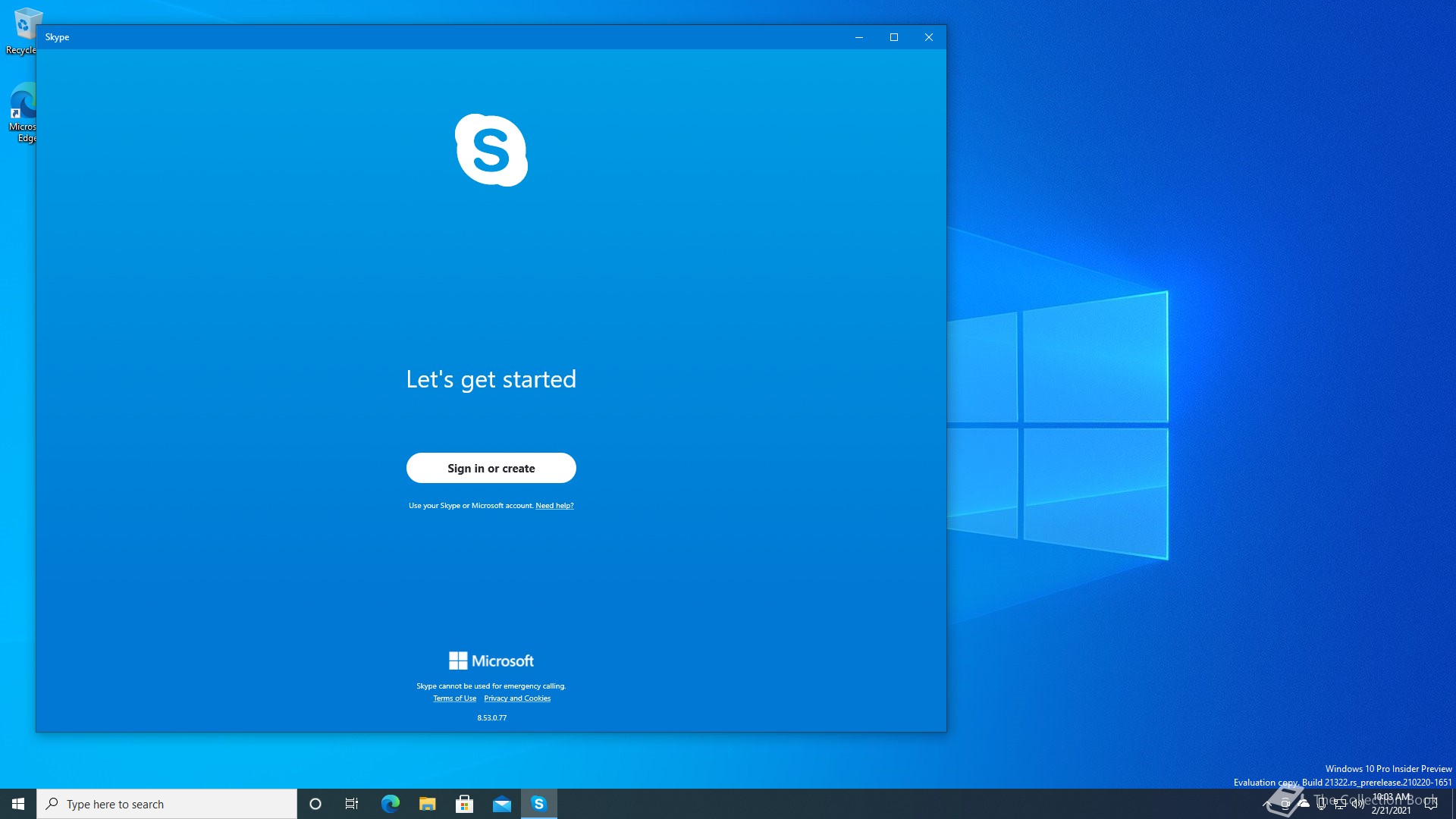Screen dimensions: 1456x819
Task: Open the volume speaker tray icon
Action: tap(1358, 804)
